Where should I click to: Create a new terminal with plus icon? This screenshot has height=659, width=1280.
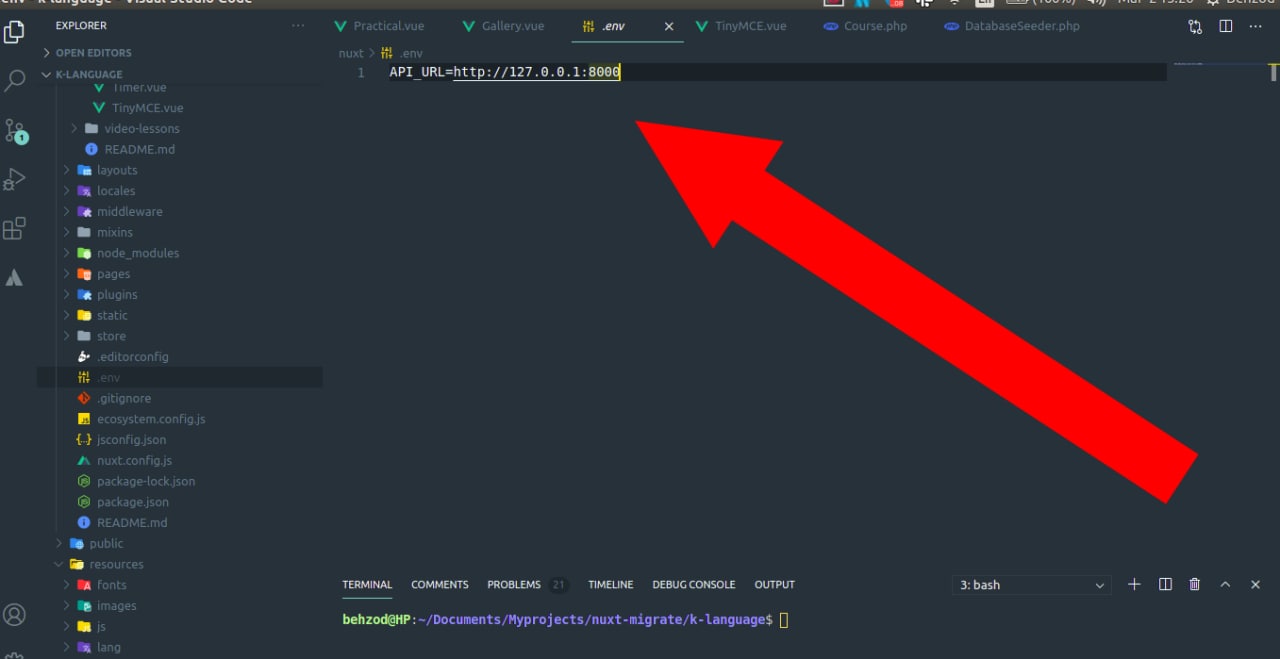tap(1134, 584)
